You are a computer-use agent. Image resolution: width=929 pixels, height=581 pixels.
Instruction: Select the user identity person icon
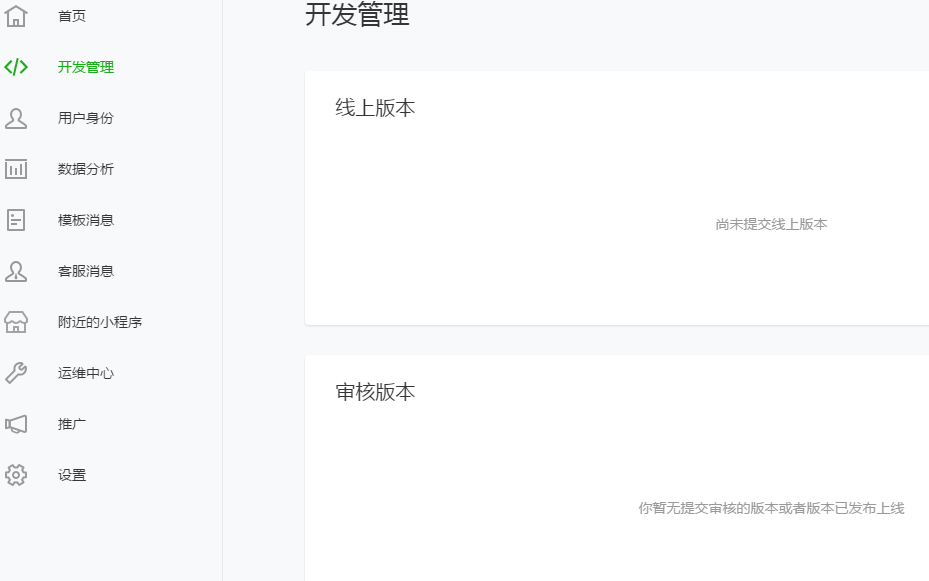pos(16,118)
